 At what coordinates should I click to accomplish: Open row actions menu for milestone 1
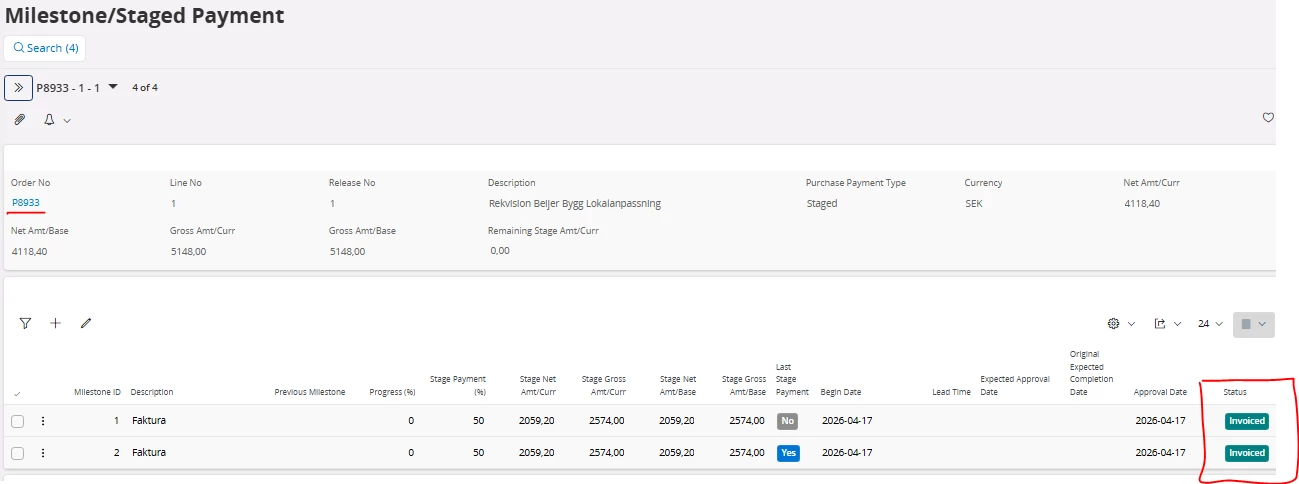[x=43, y=421]
